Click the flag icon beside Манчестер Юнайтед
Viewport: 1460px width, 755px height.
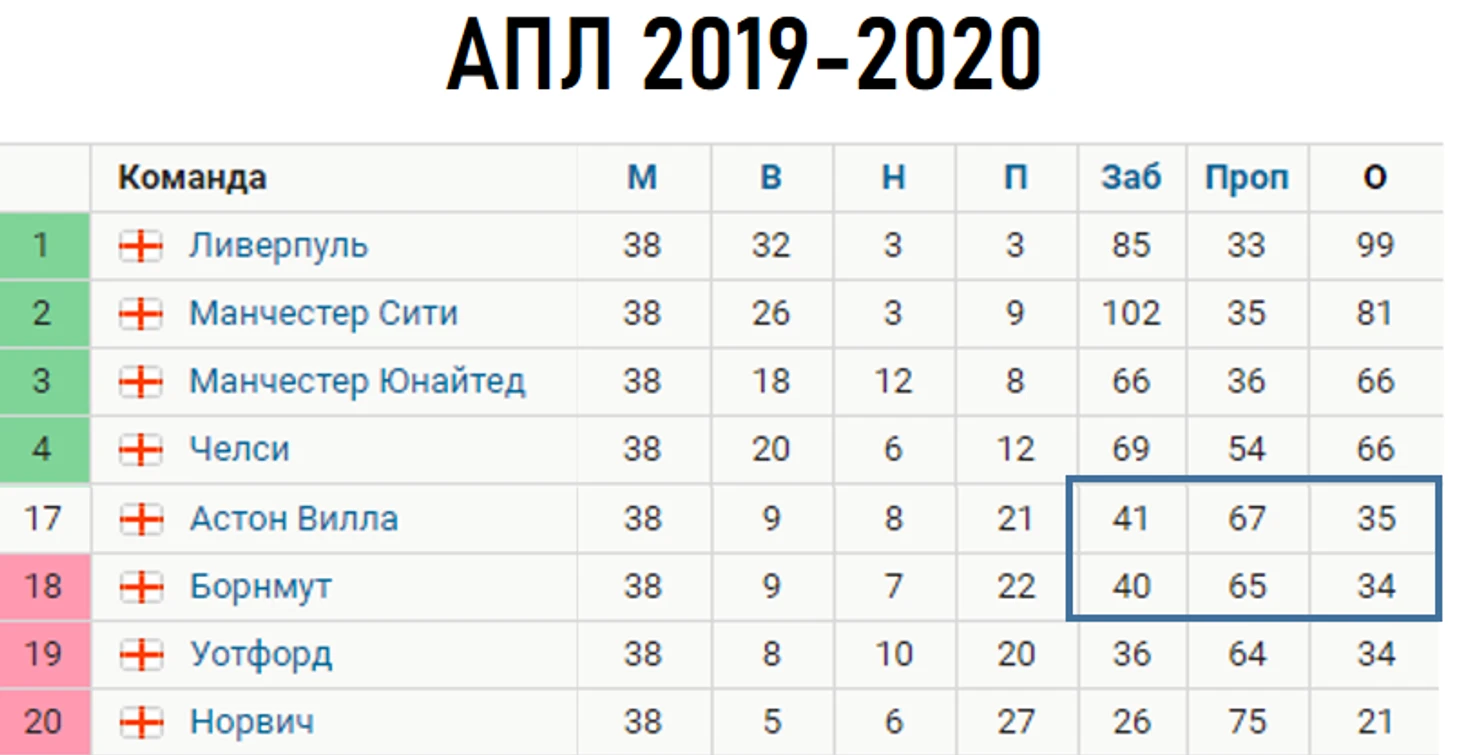click(x=141, y=382)
